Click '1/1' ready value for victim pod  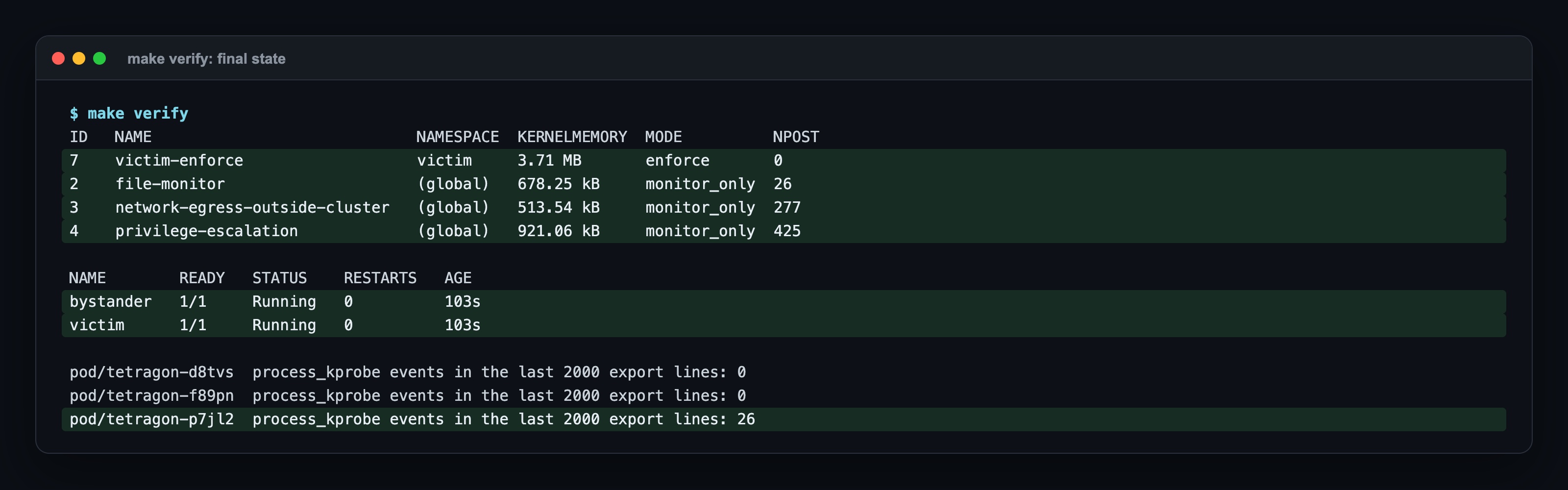click(193, 326)
